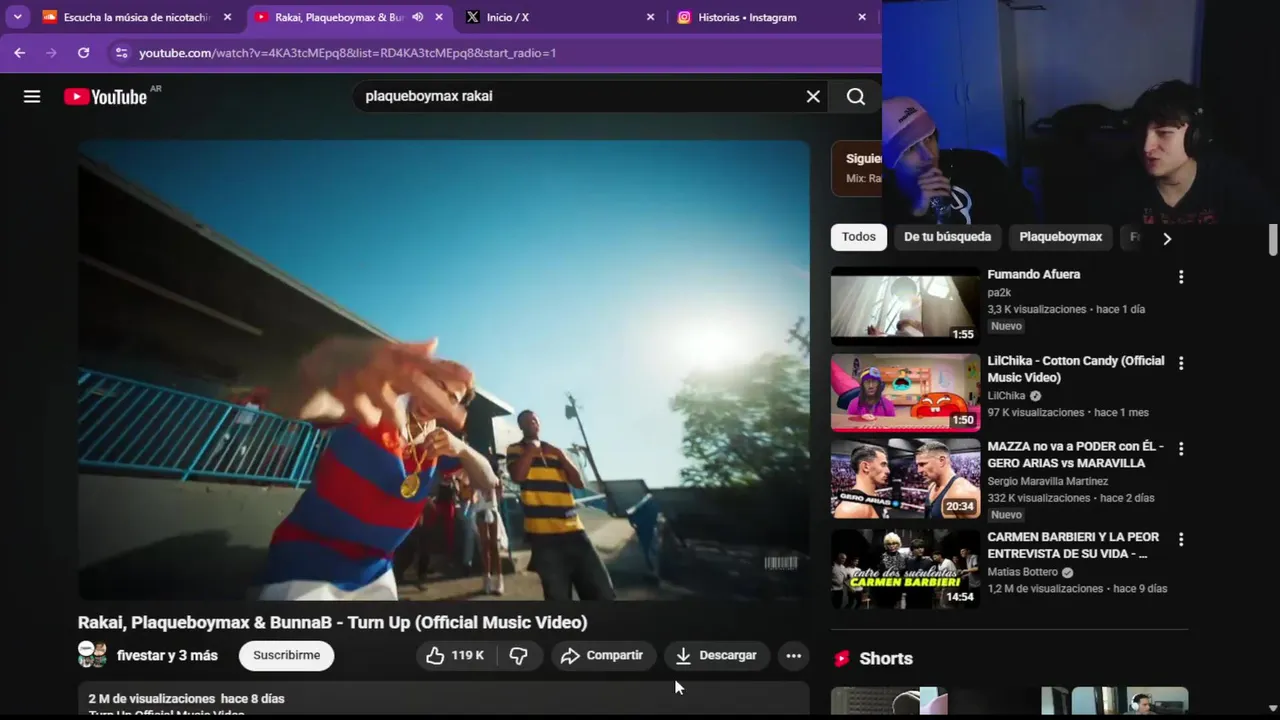The width and height of the screenshot is (1280, 720).
Task: Open options menu for CARMEN BARBIERI video
Action: [x=1181, y=539]
